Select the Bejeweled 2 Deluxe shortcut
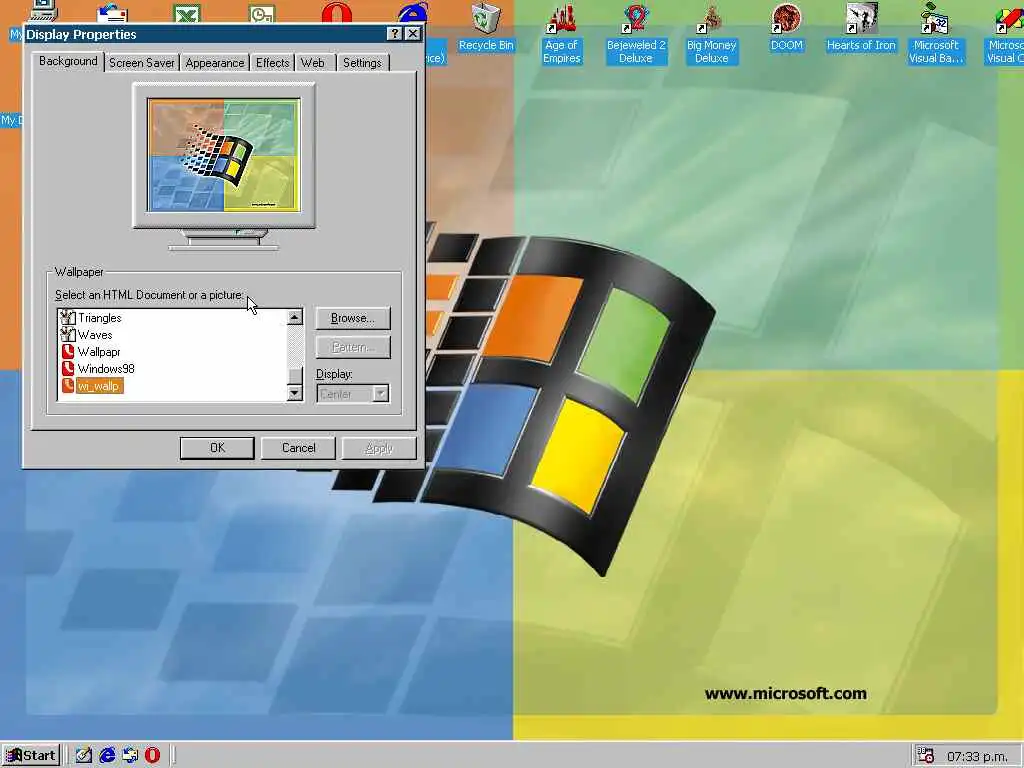This screenshot has height=768, width=1024. (x=636, y=33)
